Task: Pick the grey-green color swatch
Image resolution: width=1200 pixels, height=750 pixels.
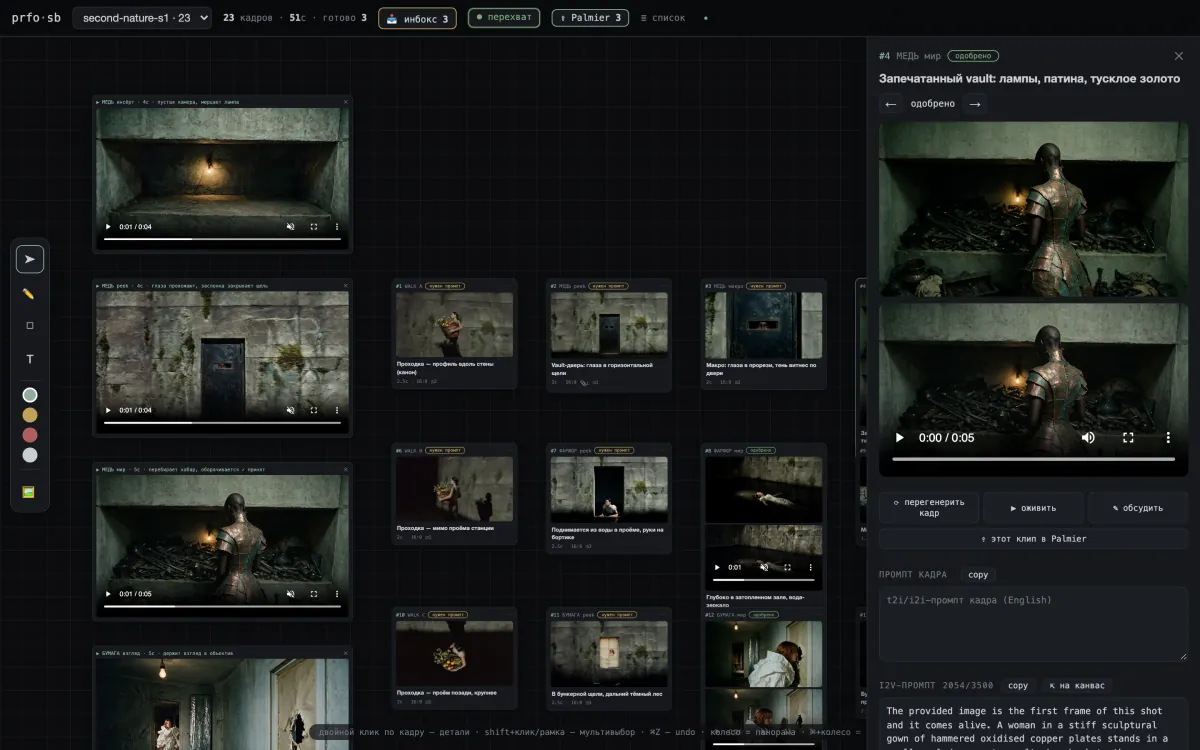Action: pyautogui.click(x=30, y=395)
